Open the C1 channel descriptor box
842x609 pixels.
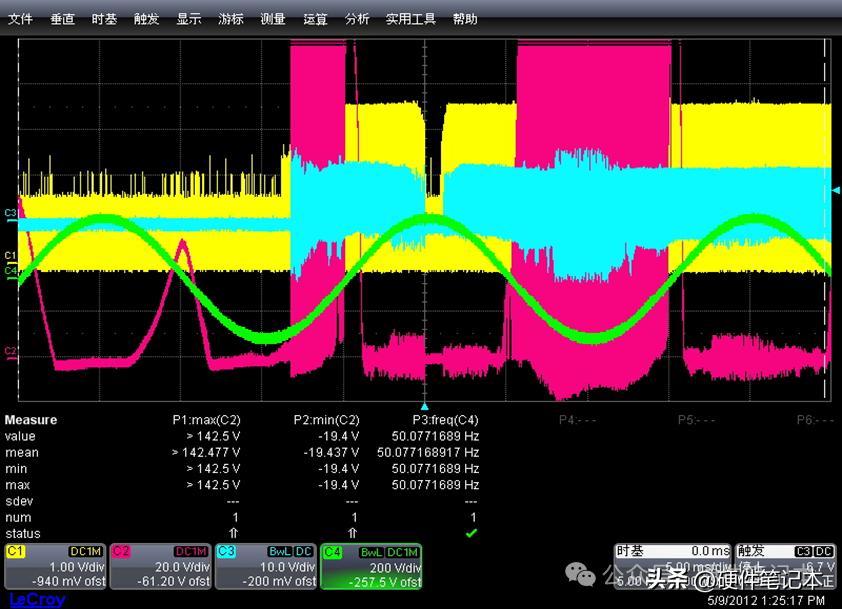55,566
